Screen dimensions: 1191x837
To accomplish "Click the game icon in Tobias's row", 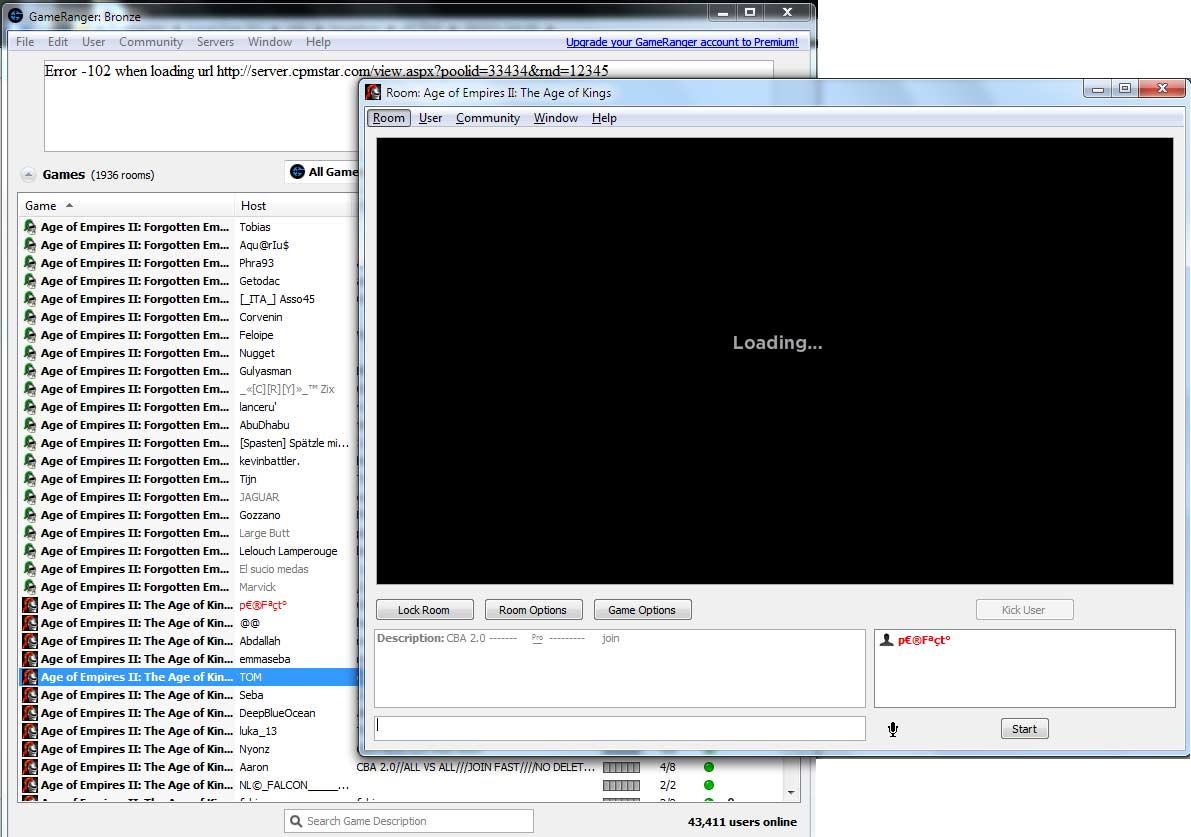I will click(x=30, y=226).
